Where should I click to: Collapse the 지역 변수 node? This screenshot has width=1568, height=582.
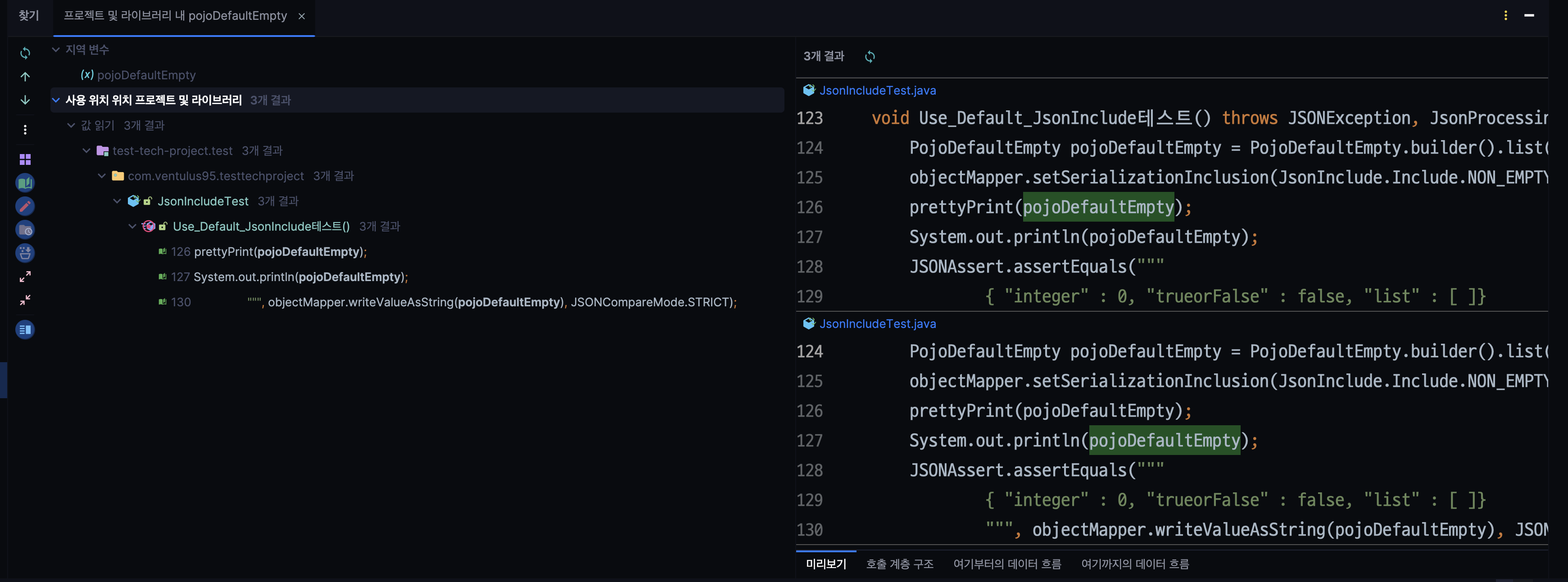click(55, 49)
